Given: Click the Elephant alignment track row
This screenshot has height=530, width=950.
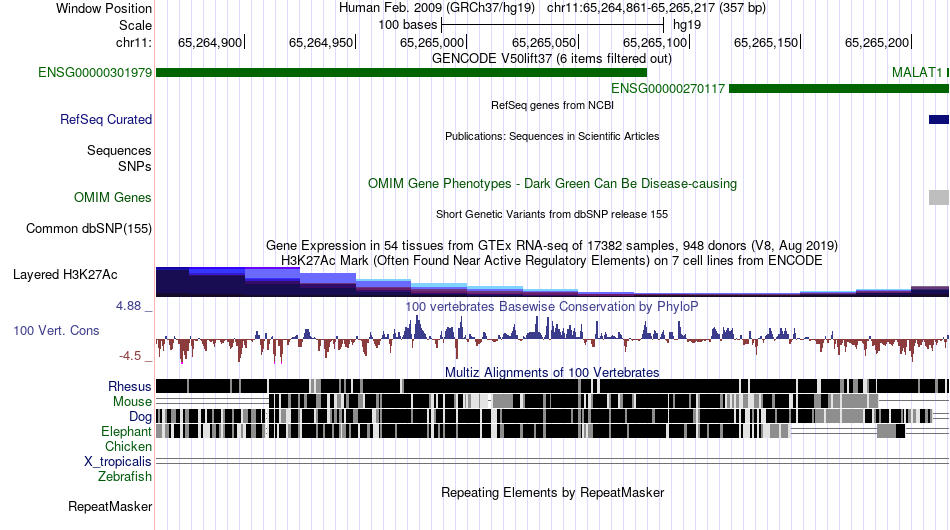Looking at the screenshot, I should 552,431.
